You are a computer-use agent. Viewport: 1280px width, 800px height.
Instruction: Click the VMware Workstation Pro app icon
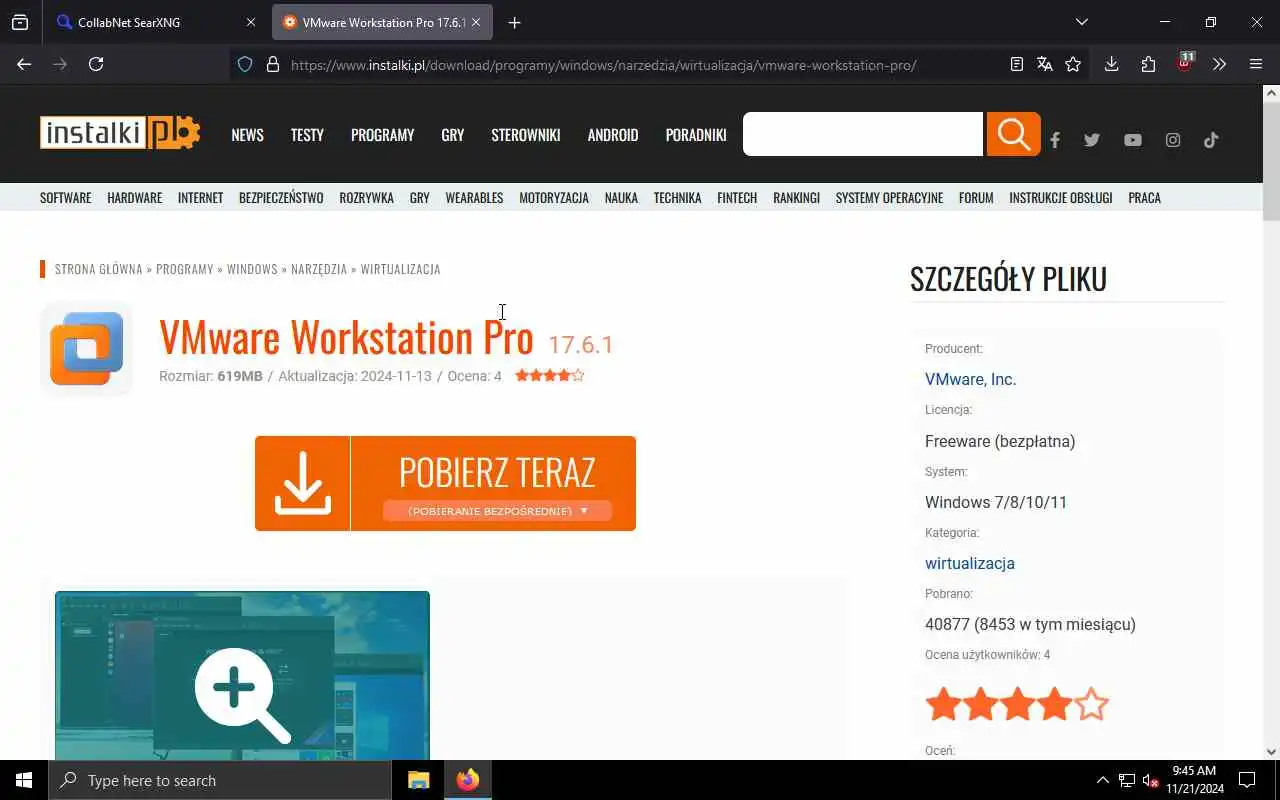coord(86,349)
